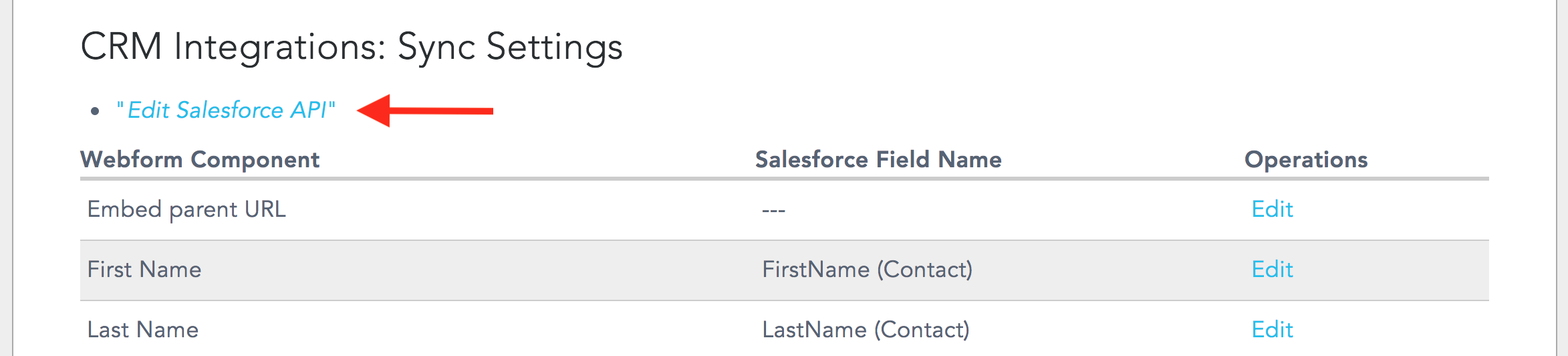Click the FirstName (Contact) field cell
Screen dimensions: 1568x356
click(x=868, y=270)
